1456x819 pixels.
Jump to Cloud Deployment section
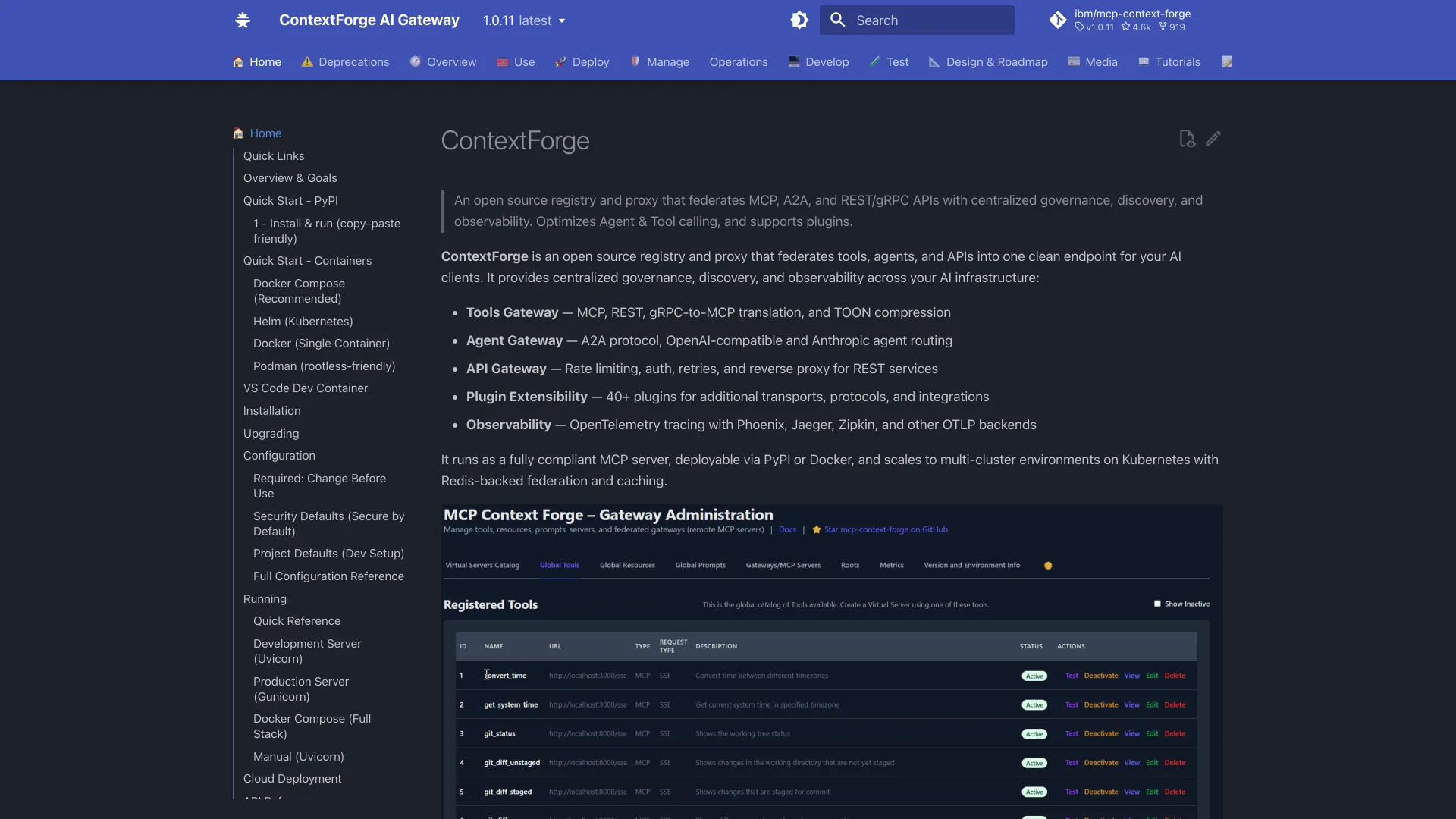click(292, 779)
